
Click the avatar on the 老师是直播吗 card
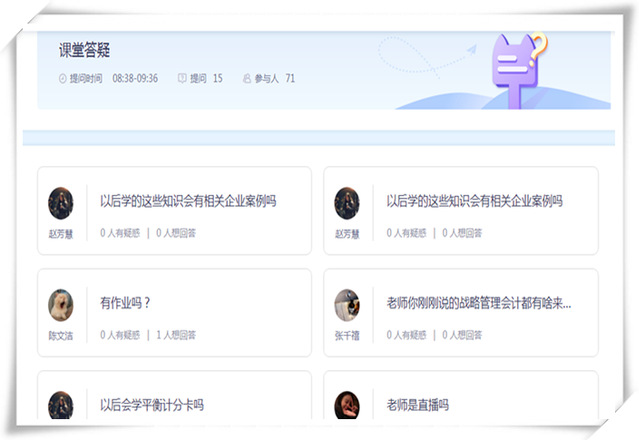(x=347, y=405)
